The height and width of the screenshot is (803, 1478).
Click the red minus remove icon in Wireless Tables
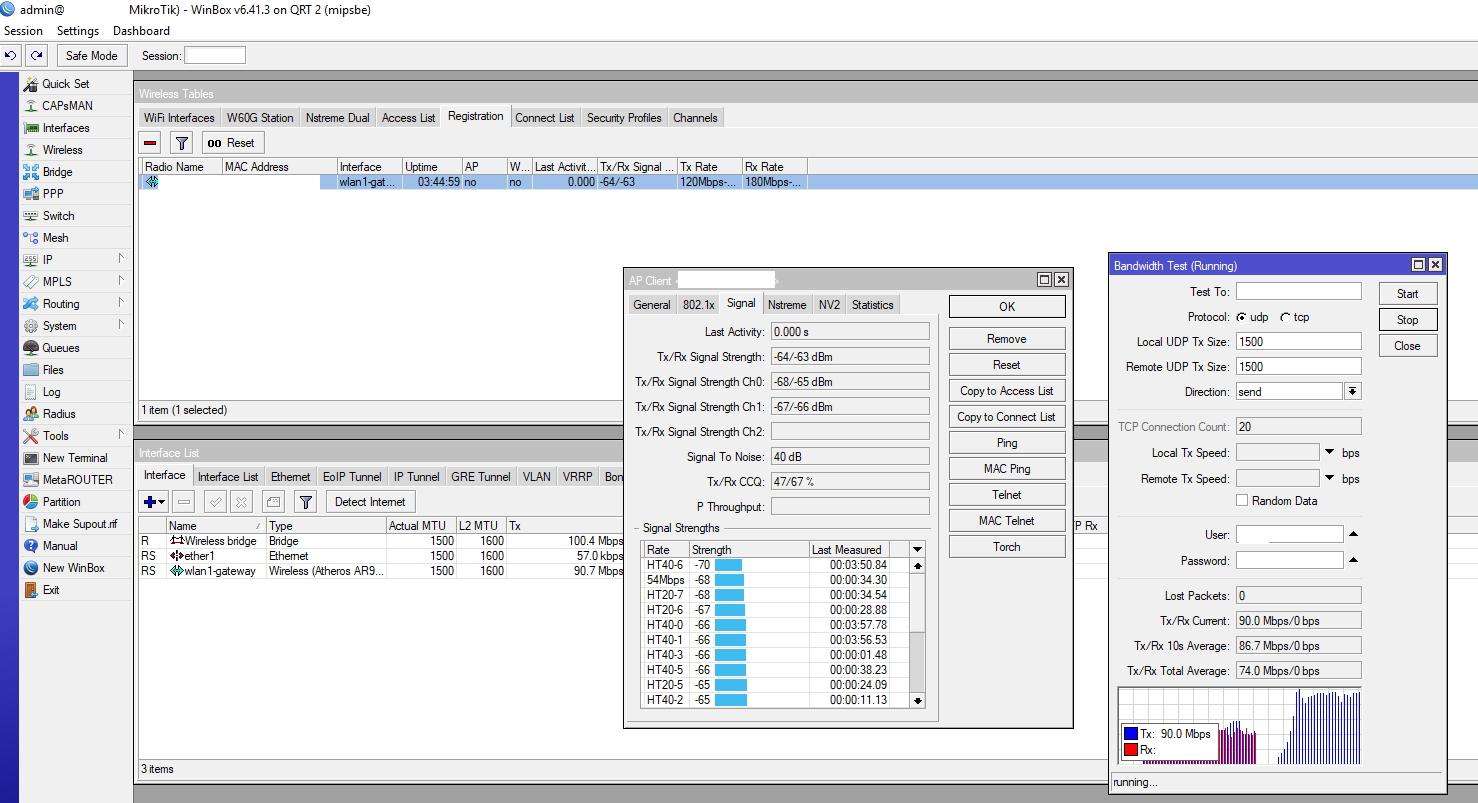(151, 143)
